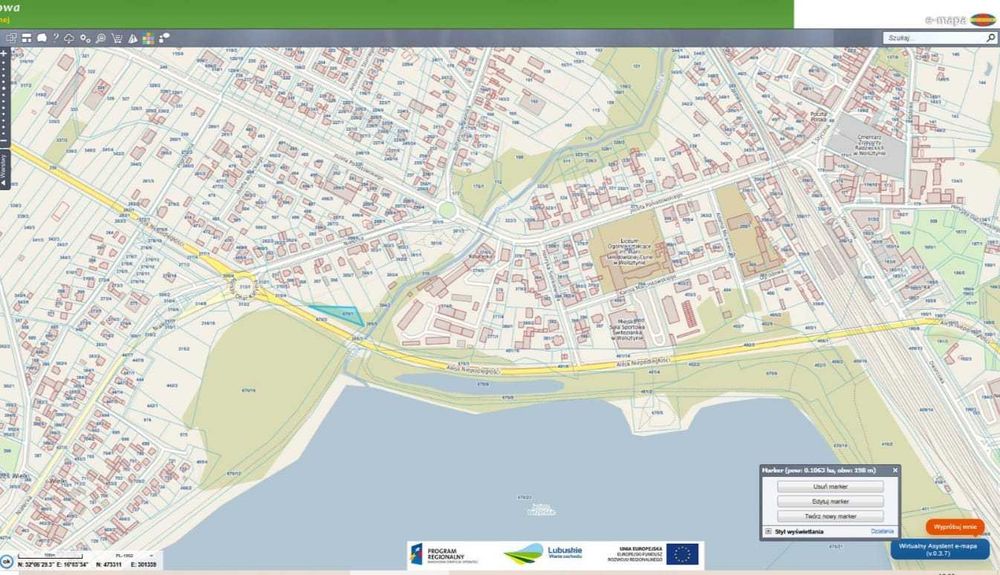Open the Wirtualny Asystent e-mapa button
This screenshot has width=1000, height=575.
coord(938,550)
